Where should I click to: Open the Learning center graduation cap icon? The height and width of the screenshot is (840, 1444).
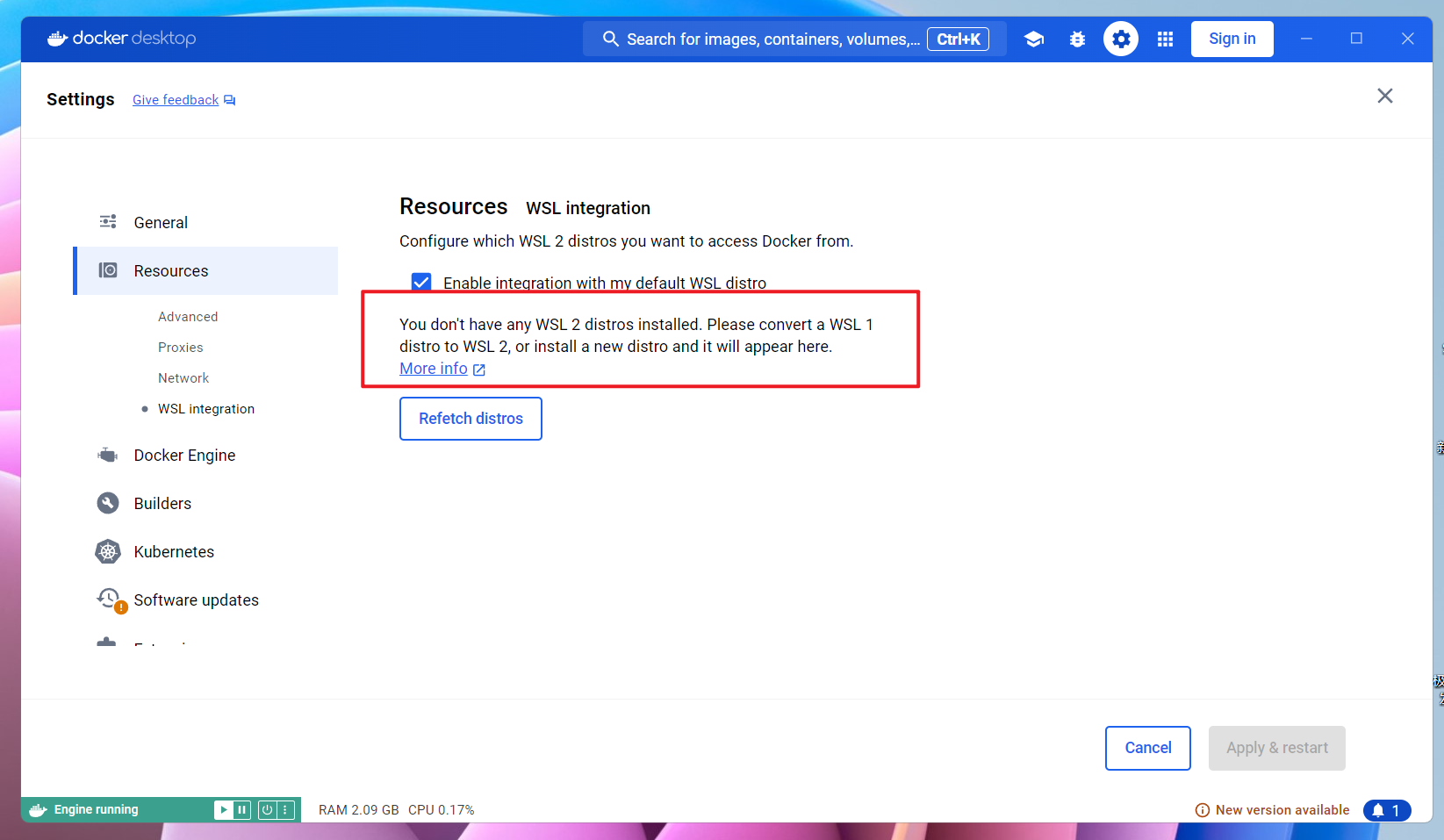coord(1034,39)
